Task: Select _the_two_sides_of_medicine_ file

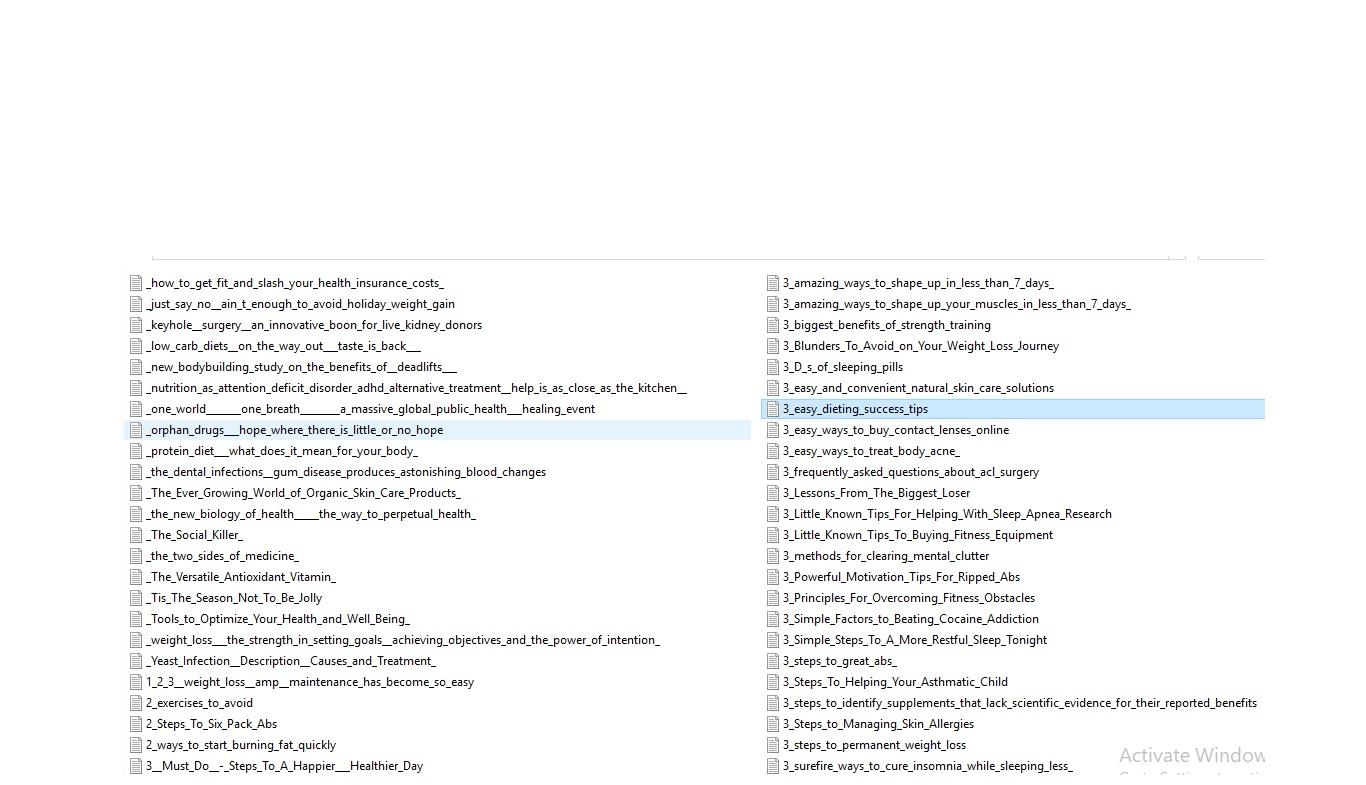Action: 222,556
